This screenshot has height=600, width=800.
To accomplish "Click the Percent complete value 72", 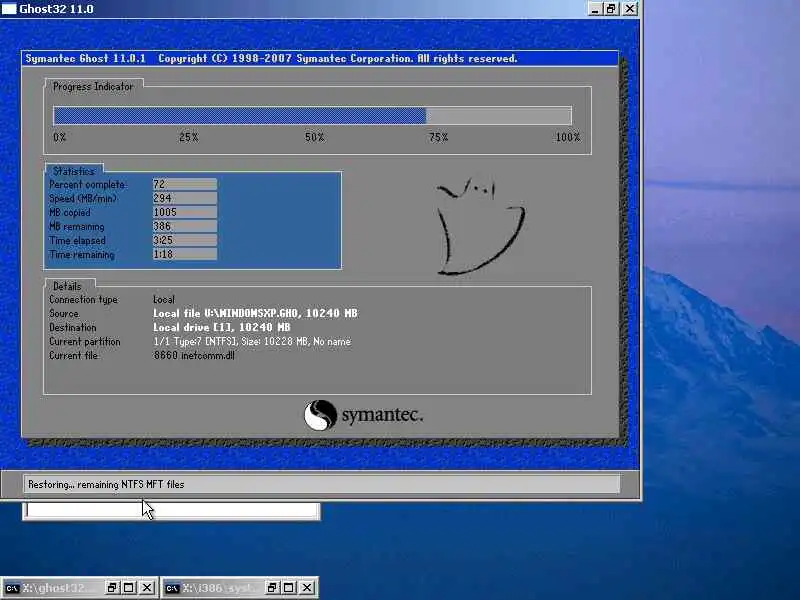I will click(x=185, y=184).
